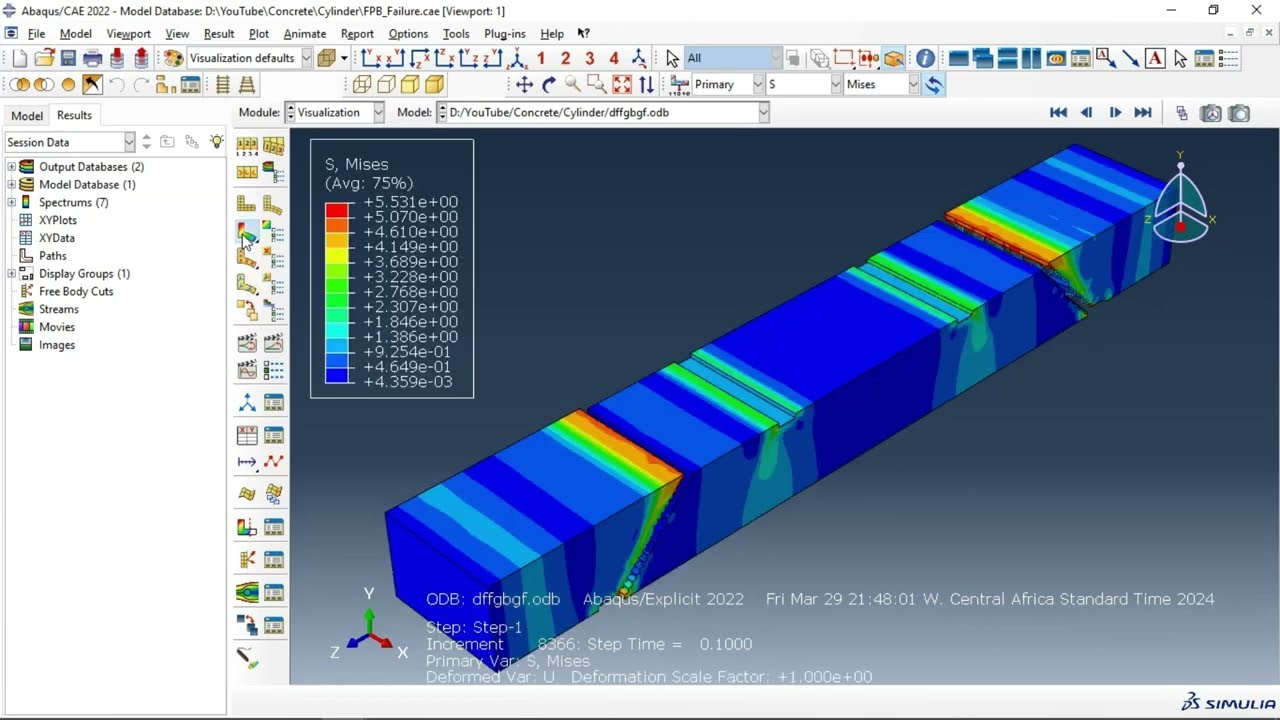Go to previous frame
Screen dimensions: 1280x720
1086,113
